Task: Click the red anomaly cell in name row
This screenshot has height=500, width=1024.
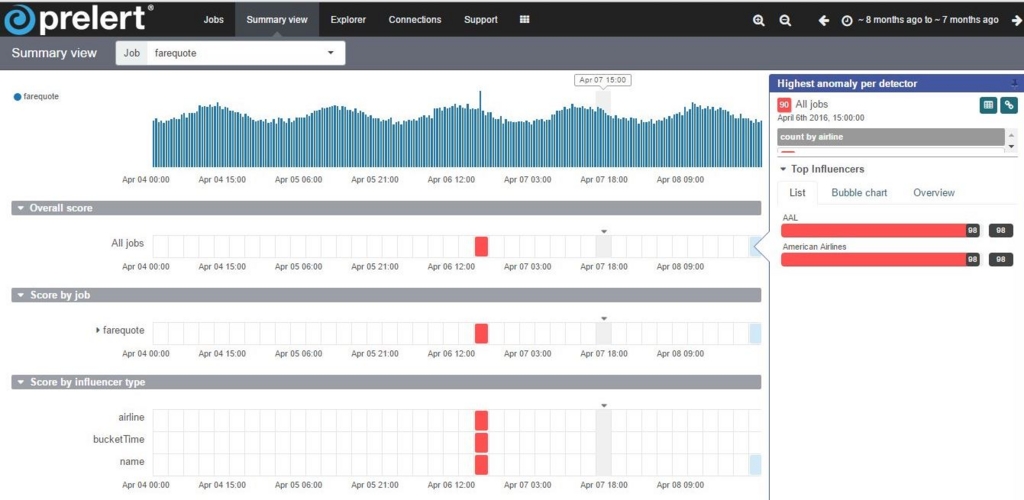Action: (481, 464)
